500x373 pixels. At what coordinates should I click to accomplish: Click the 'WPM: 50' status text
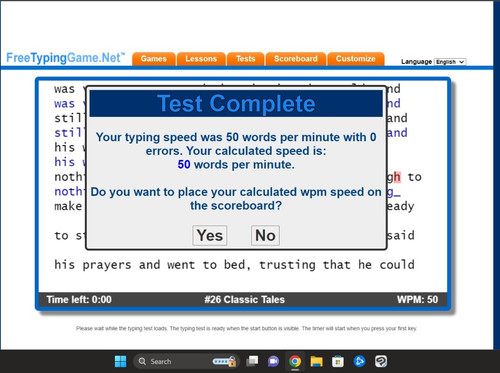point(417,300)
